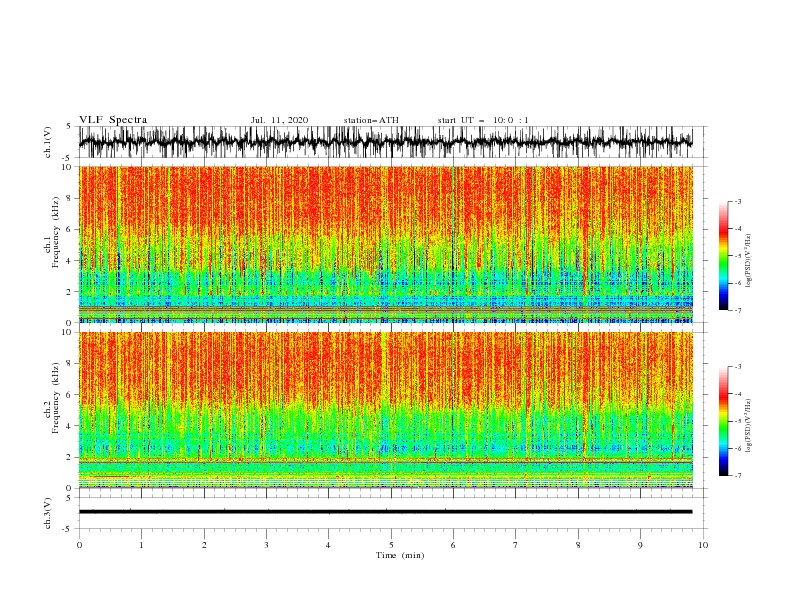Screen dimensions: 792x612
Task: Click the "10" label ending the time axis
Action: [703, 545]
